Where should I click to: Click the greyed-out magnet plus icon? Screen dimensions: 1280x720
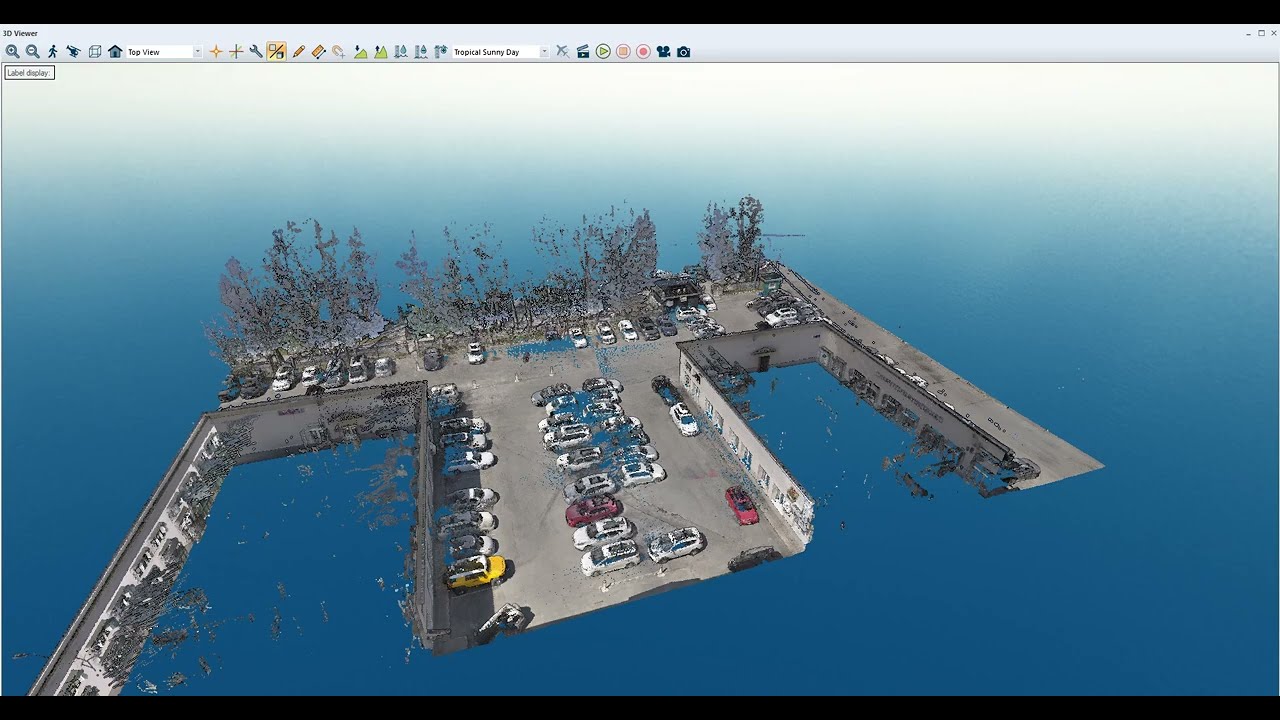pyautogui.click(x=339, y=52)
